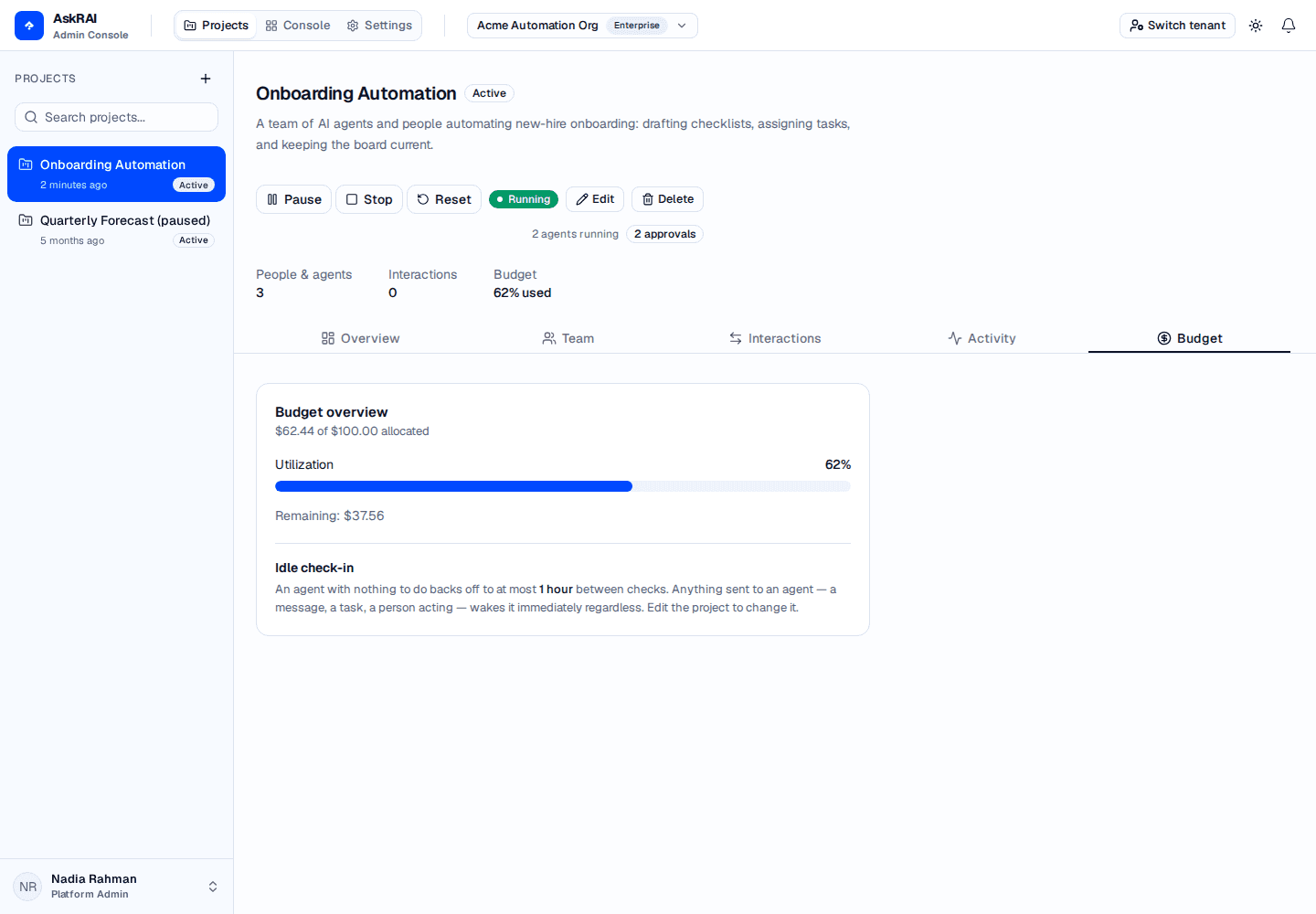Click folder icon of Onboarding Automation project
Image resolution: width=1316 pixels, height=914 pixels.
point(26,165)
